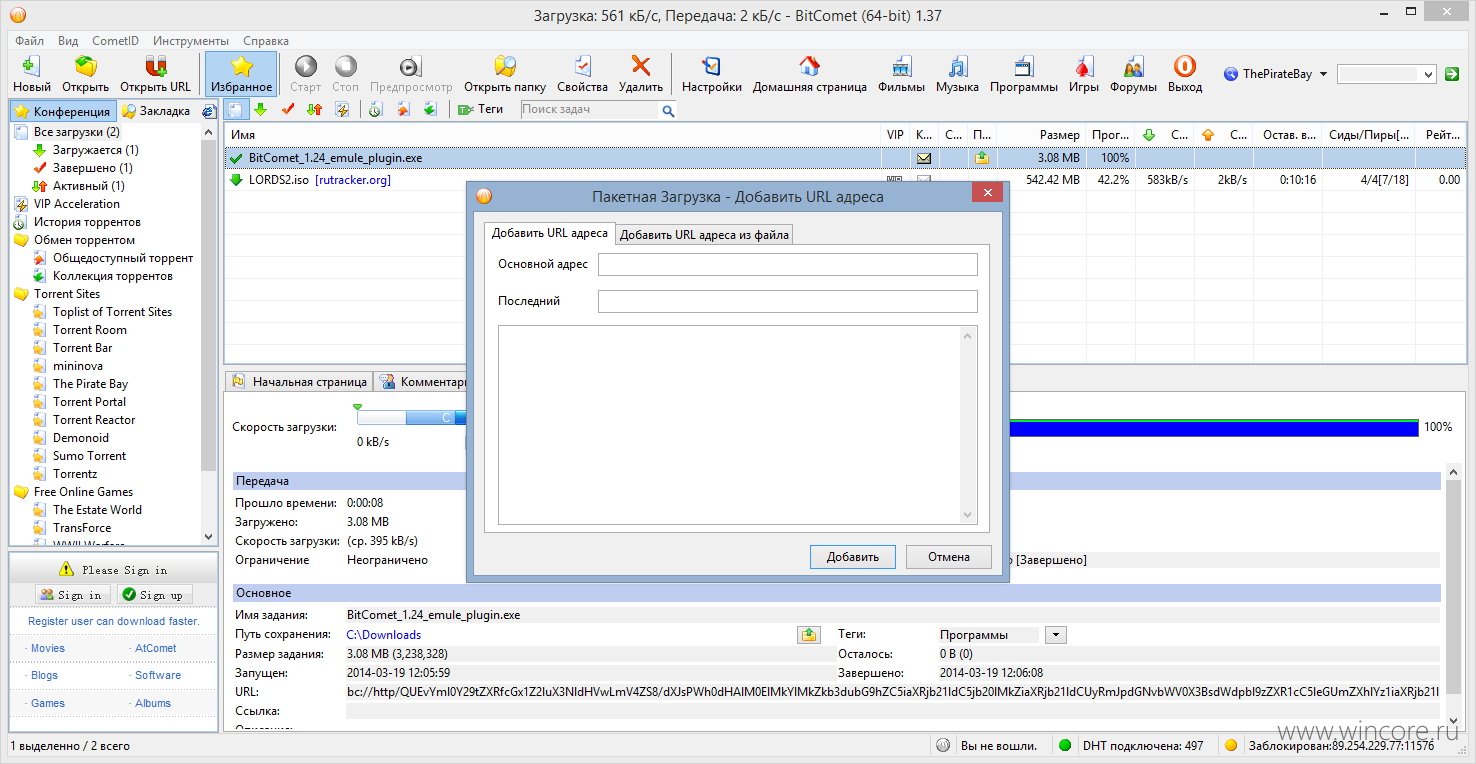Toggle the Избранное favorites star button

coord(241,74)
